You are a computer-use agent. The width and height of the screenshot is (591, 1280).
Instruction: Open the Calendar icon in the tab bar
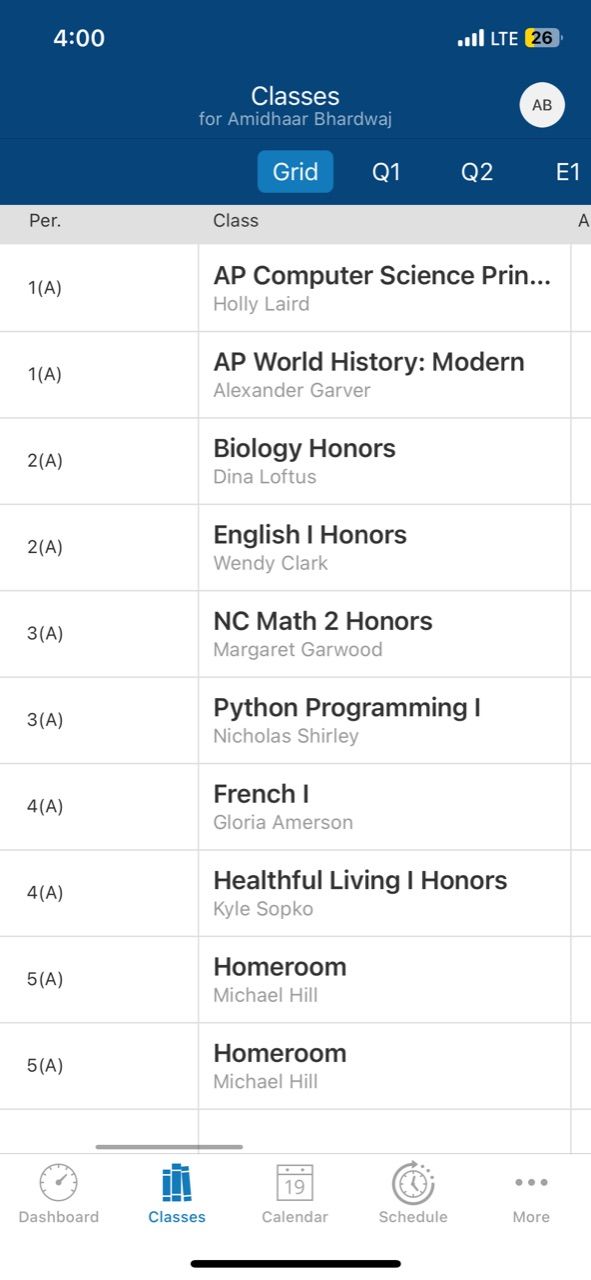click(295, 1183)
